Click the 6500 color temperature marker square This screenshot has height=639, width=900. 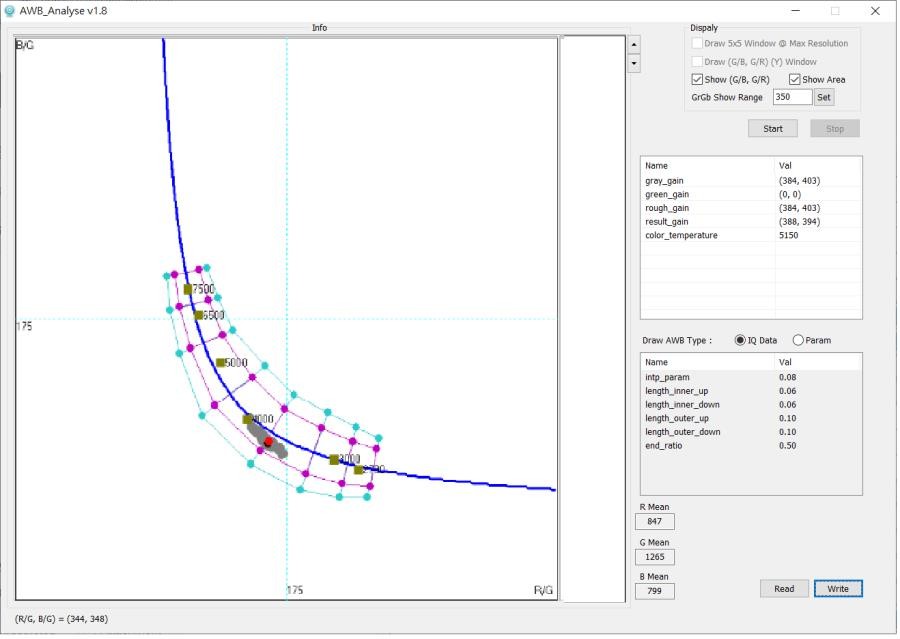pyautogui.click(x=199, y=315)
